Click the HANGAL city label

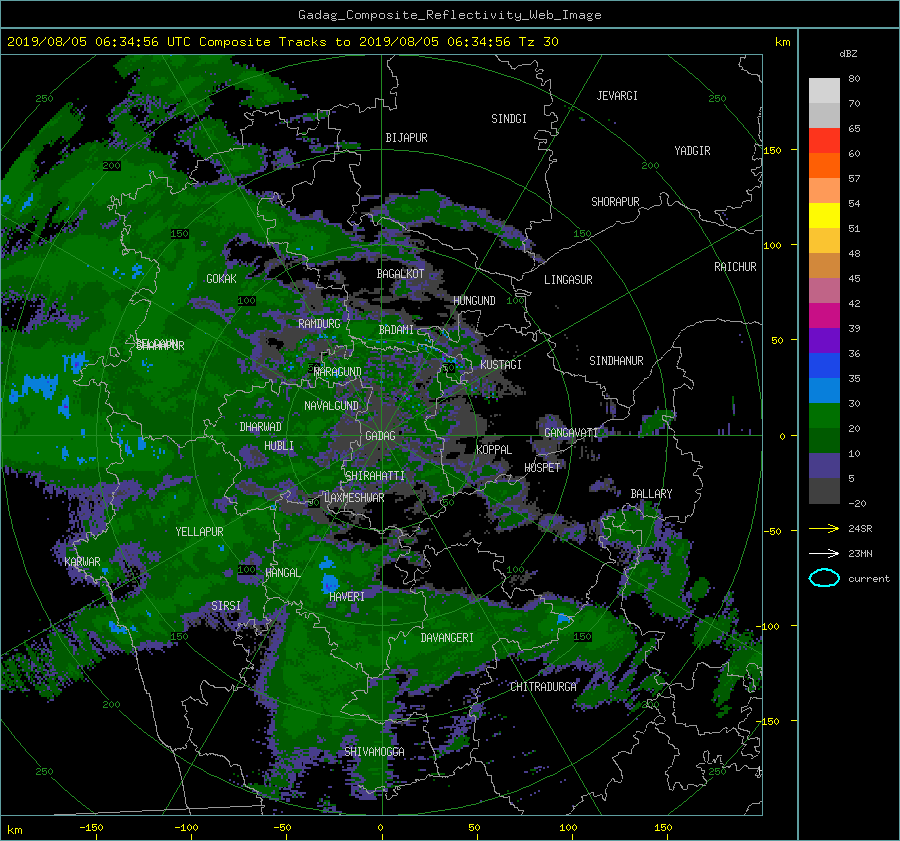283,573
